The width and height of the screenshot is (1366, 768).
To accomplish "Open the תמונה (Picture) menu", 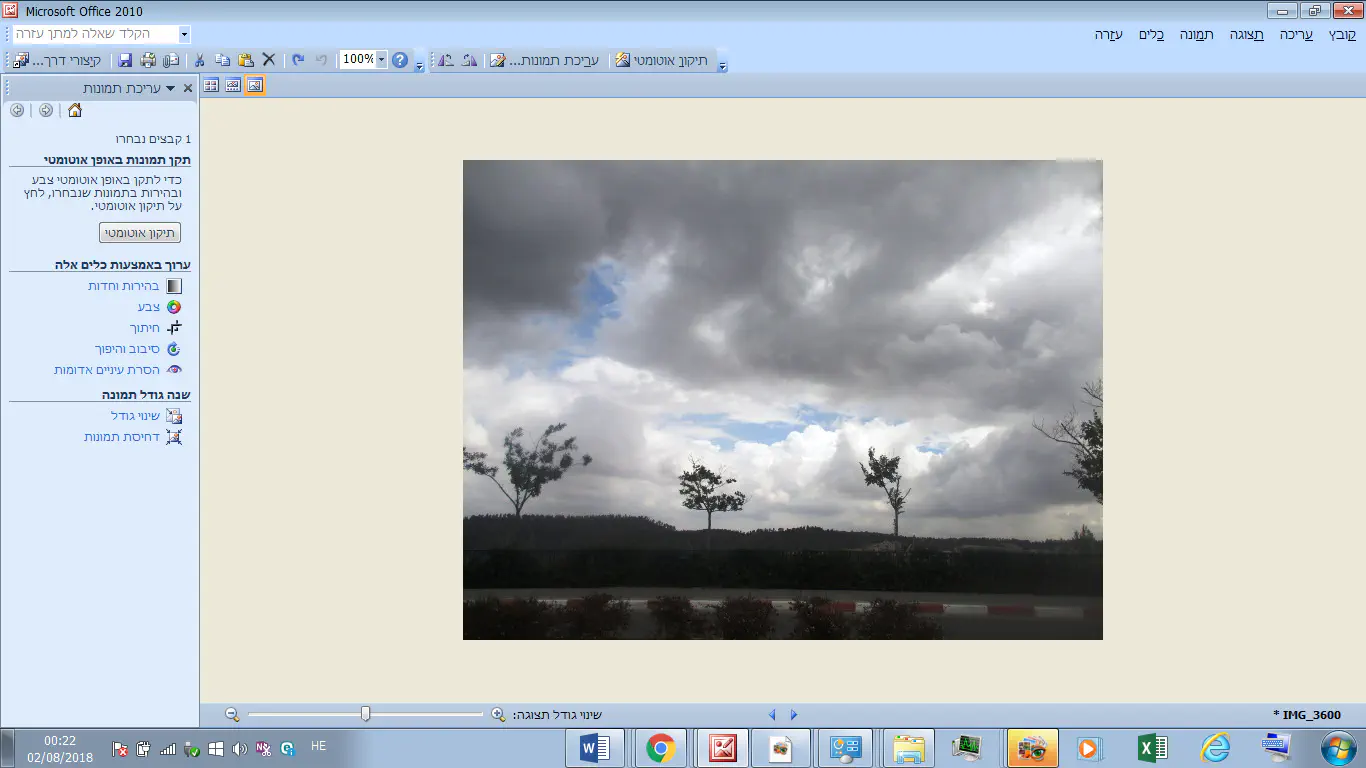I will pos(1196,35).
